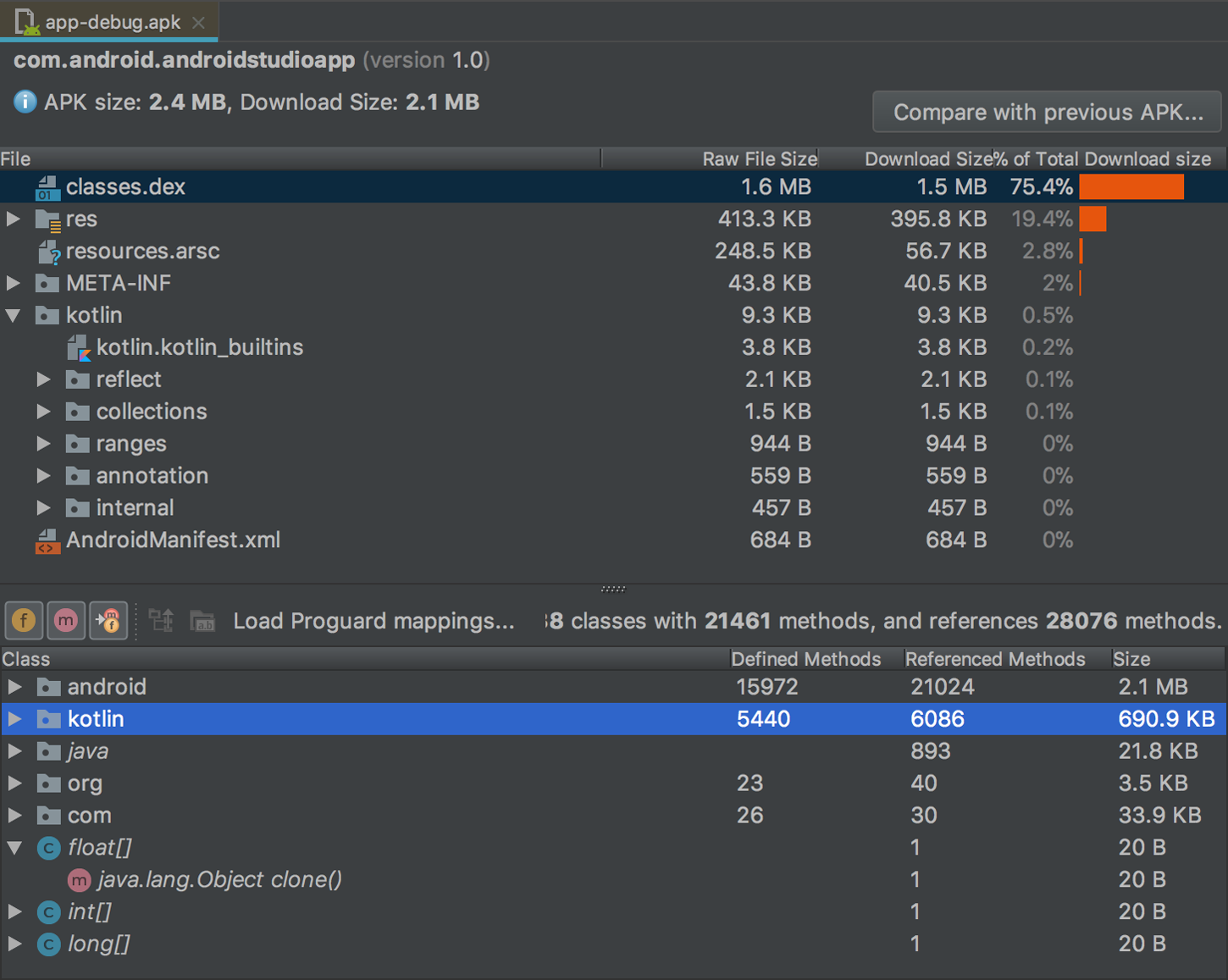Click the APK size info icon

(25, 102)
